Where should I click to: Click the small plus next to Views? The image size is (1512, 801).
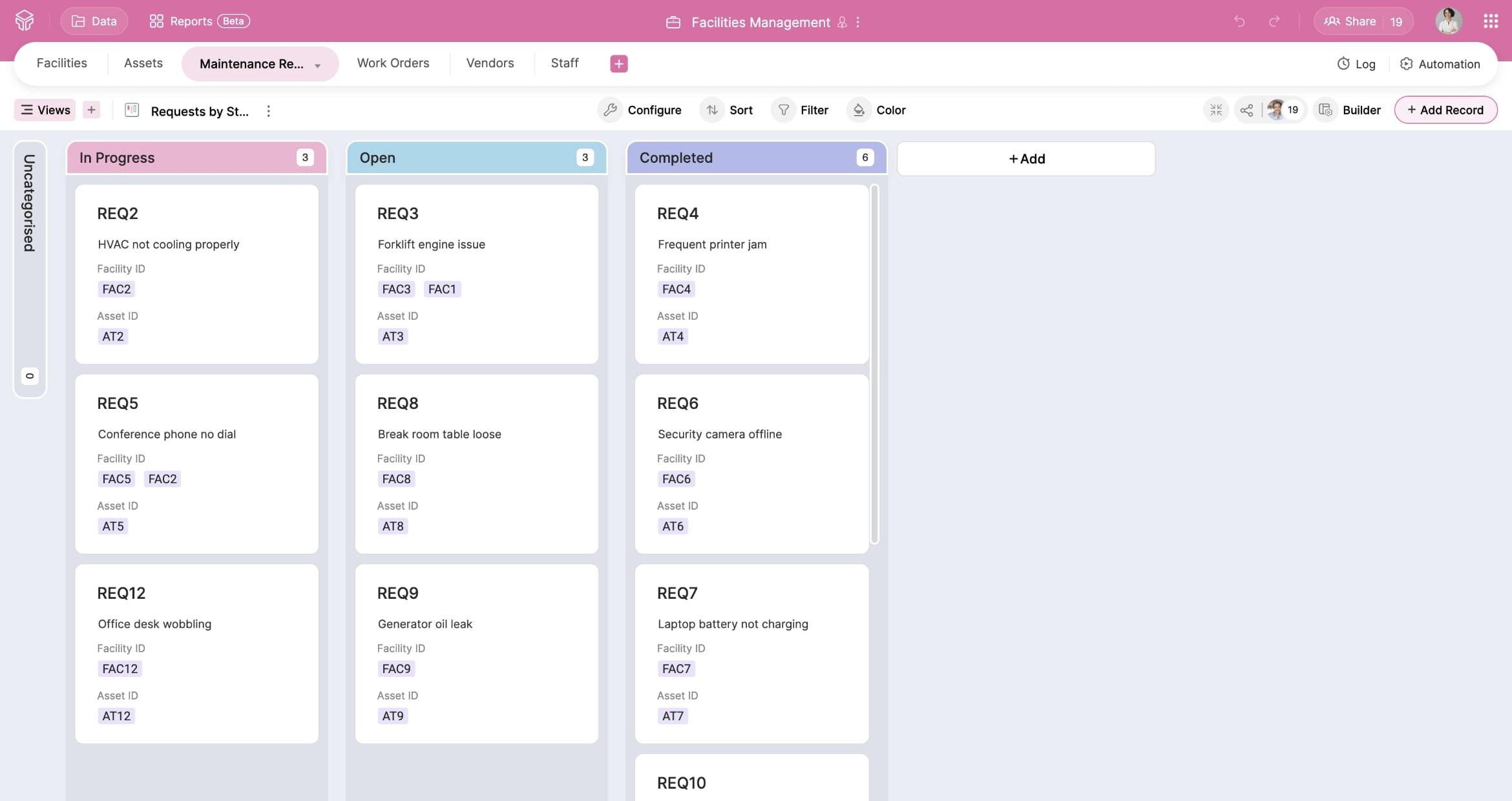click(x=91, y=110)
